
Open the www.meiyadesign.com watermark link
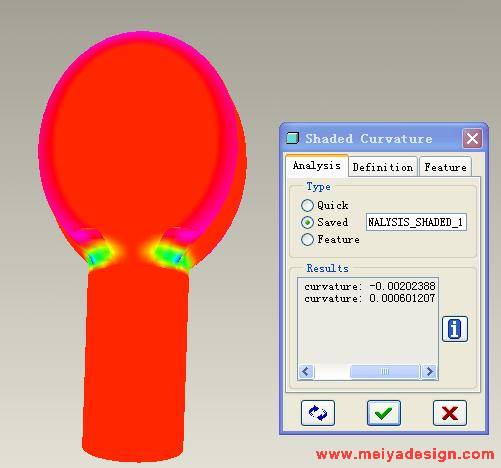coord(405,454)
